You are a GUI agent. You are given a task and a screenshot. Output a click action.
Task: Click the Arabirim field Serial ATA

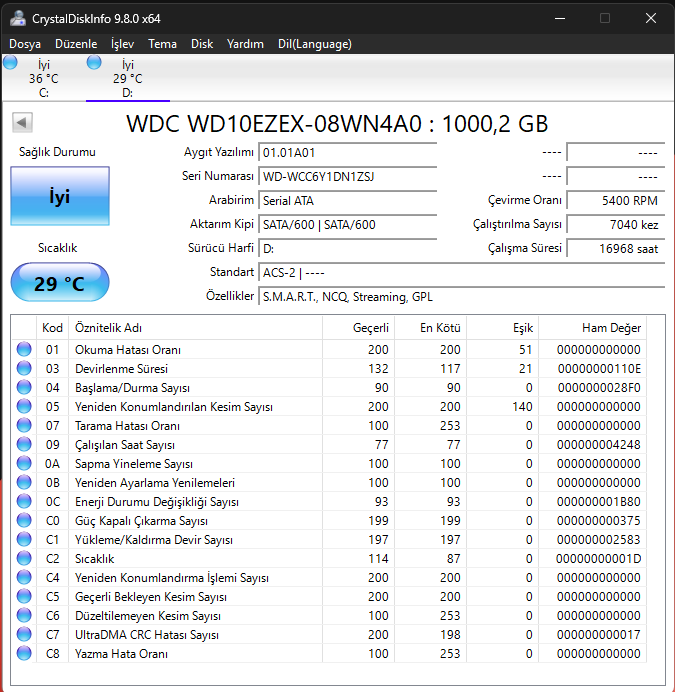[347, 200]
